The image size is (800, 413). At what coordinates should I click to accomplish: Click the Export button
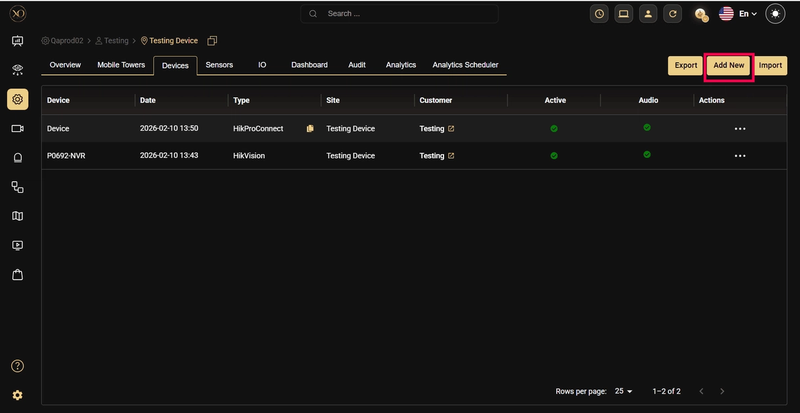pyautogui.click(x=686, y=65)
